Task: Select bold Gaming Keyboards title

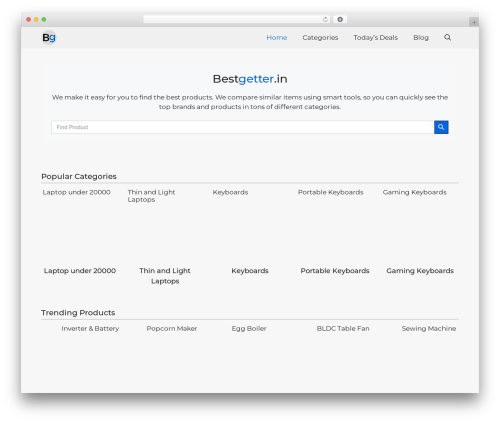Action: 420,271
